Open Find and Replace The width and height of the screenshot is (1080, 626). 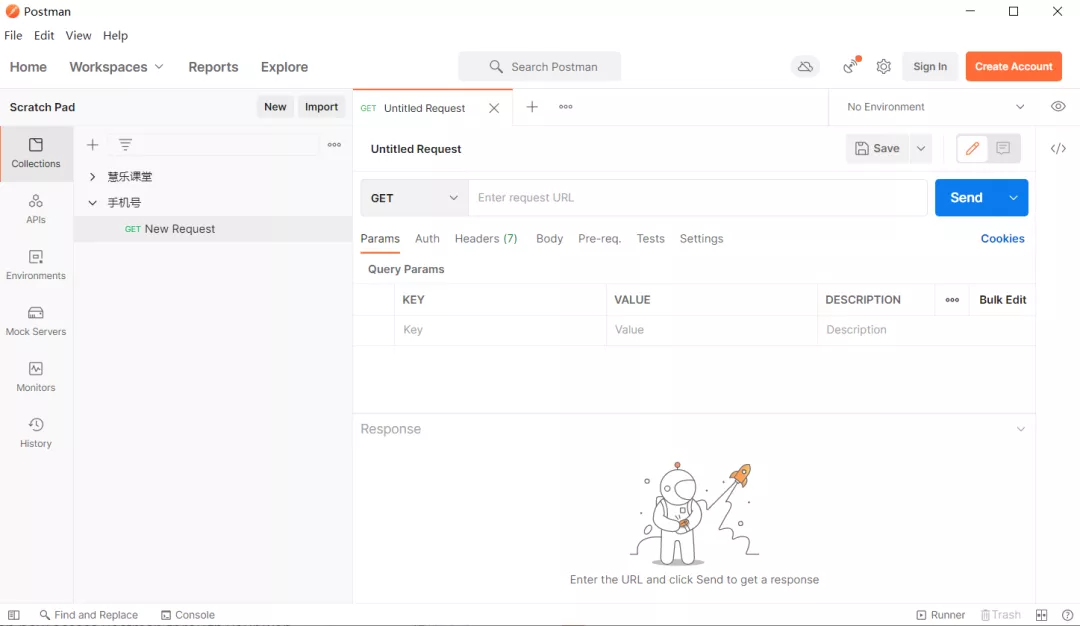[x=88, y=615]
